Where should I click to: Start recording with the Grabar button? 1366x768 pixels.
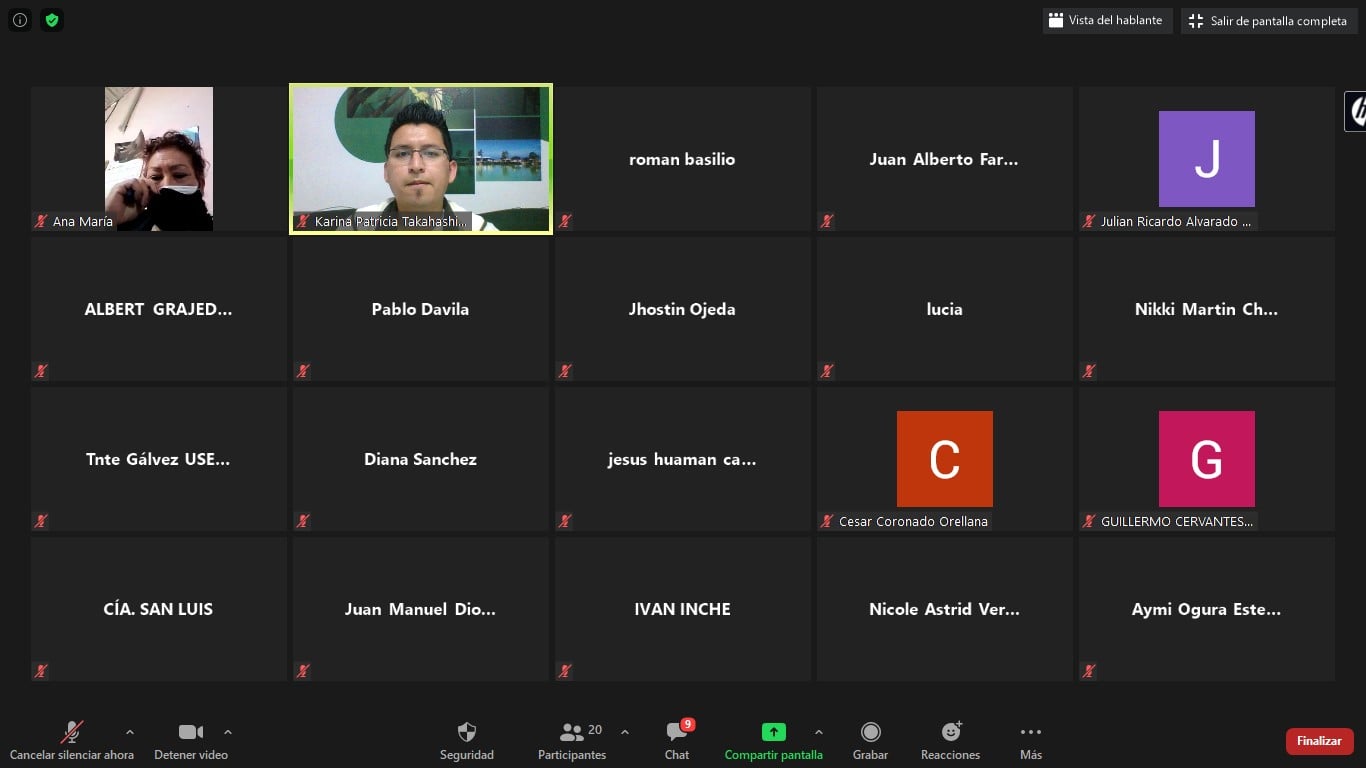[x=870, y=741]
